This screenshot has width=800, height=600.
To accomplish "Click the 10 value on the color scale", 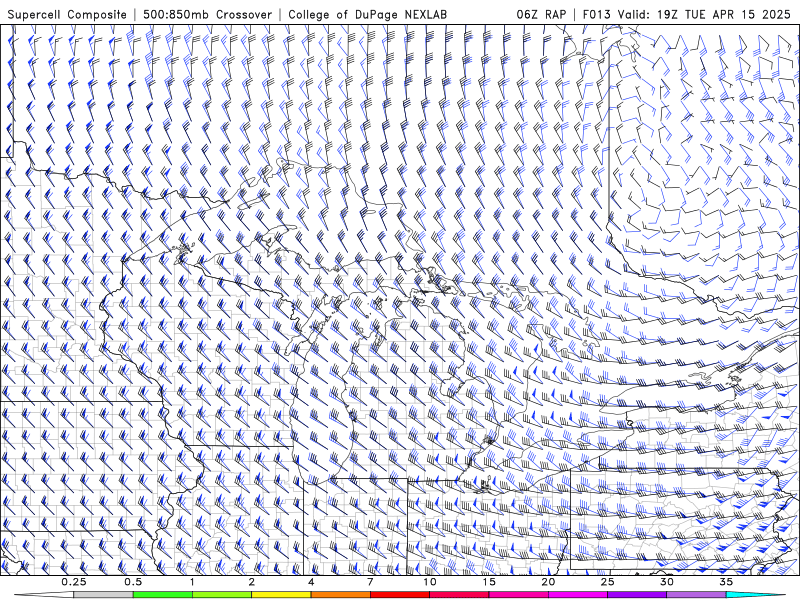I will 430,582.
